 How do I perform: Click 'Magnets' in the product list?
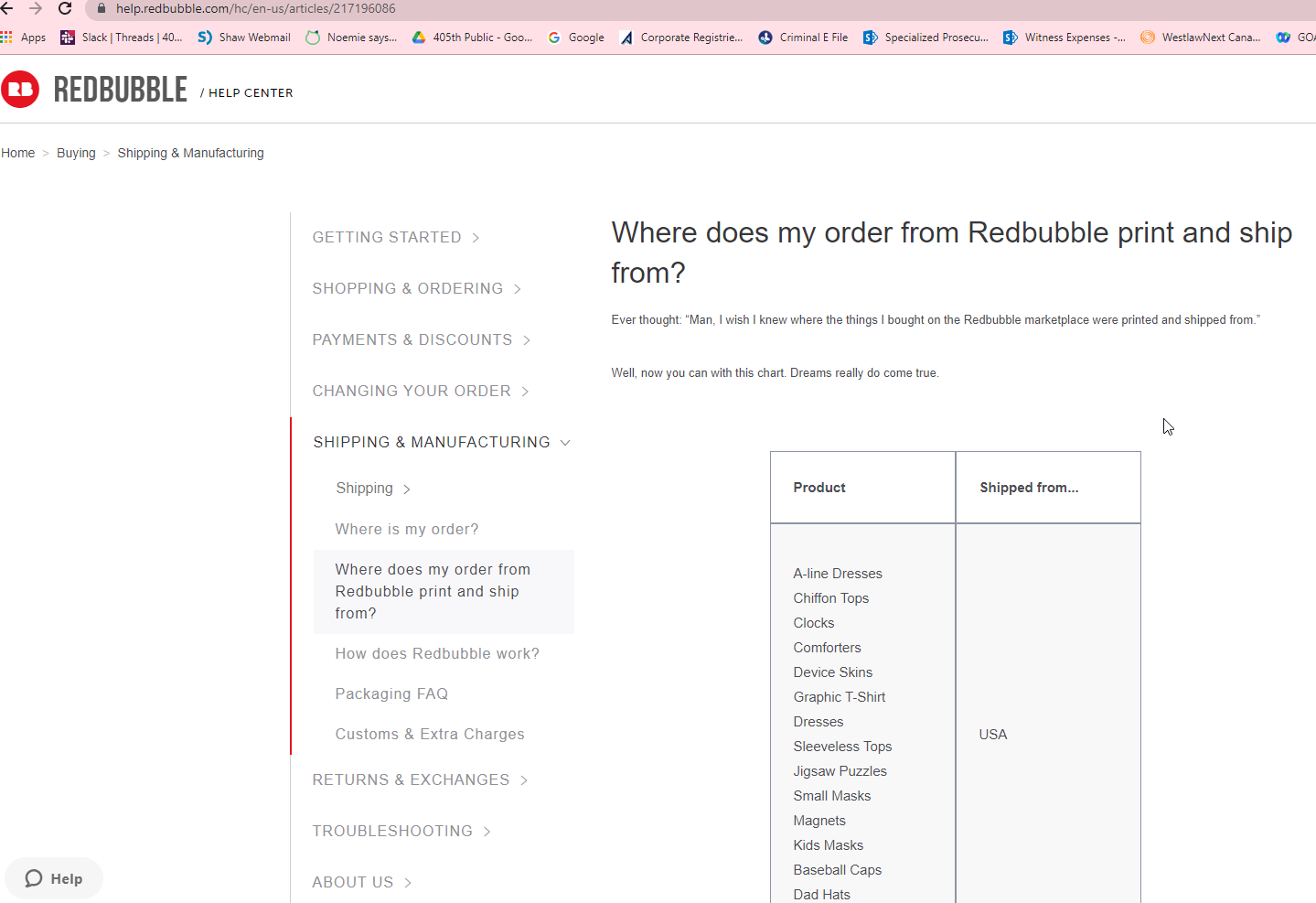819,821
